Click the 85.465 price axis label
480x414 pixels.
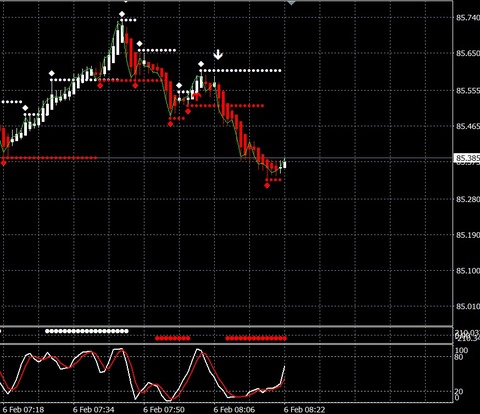point(468,126)
